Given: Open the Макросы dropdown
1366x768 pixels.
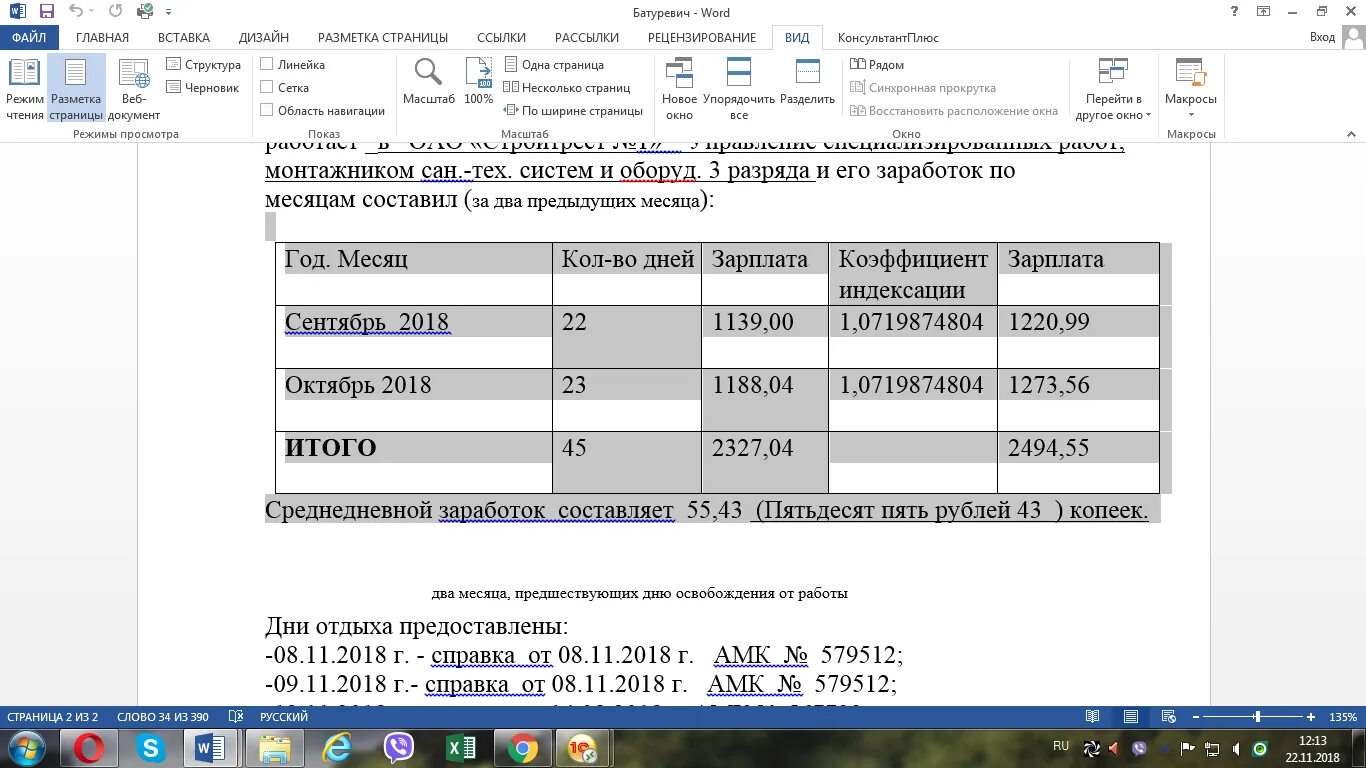Looking at the screenshot, I should pyautogui.click(x=1191, y=89).
